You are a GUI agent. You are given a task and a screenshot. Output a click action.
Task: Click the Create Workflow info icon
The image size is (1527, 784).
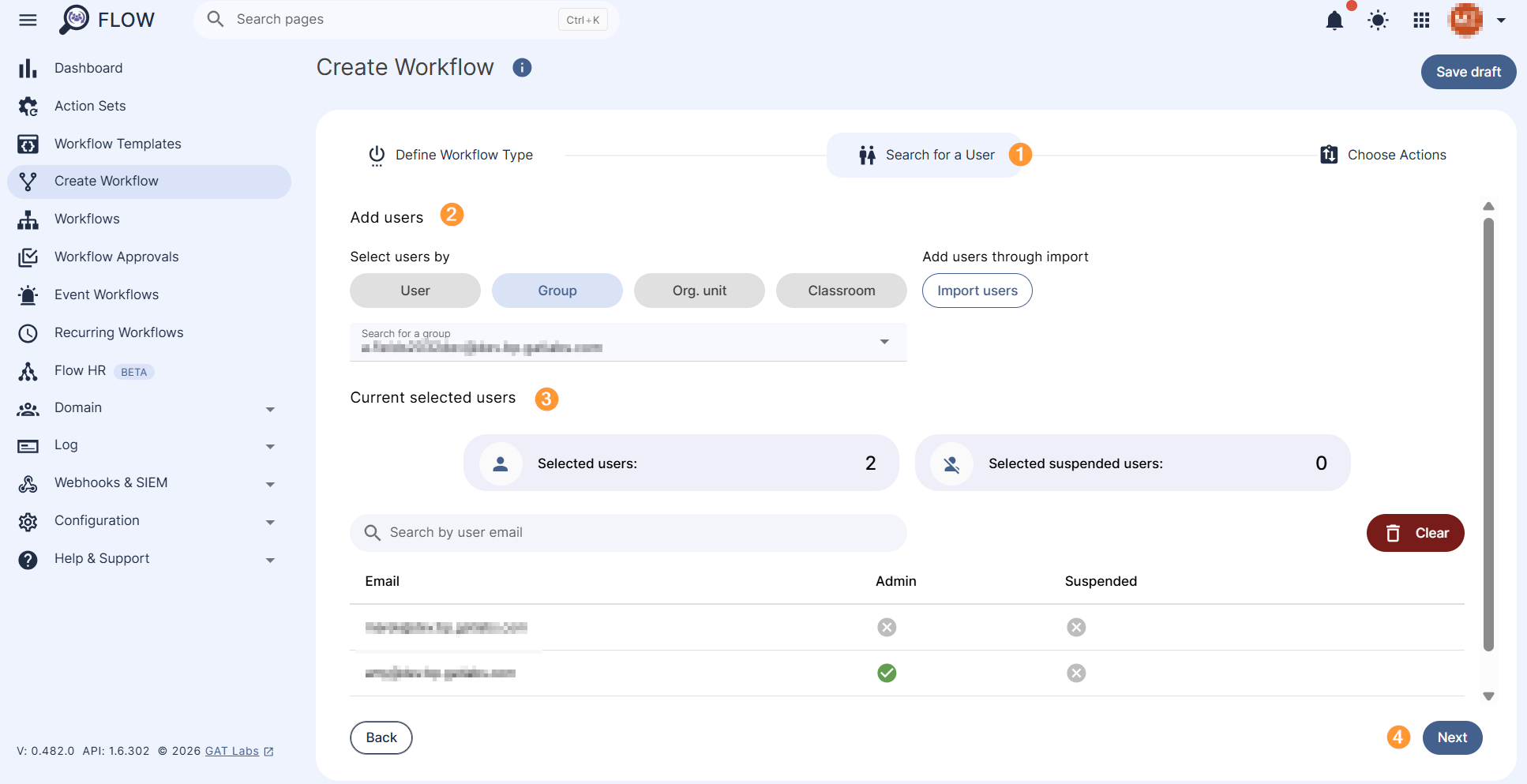pyautogui.click(x=522, y=68)
